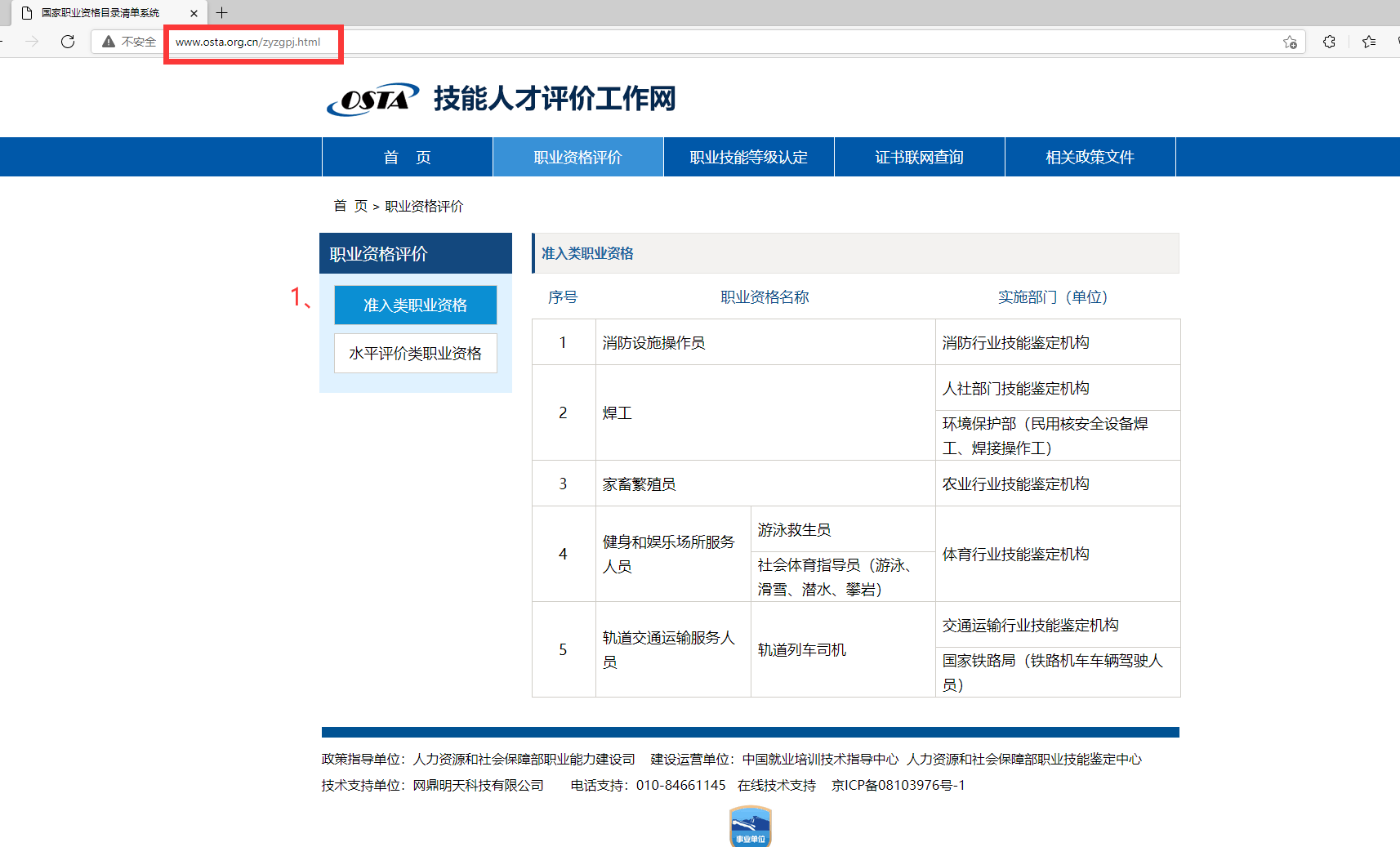Click the 在线技术支持 link in the footer

776,785
